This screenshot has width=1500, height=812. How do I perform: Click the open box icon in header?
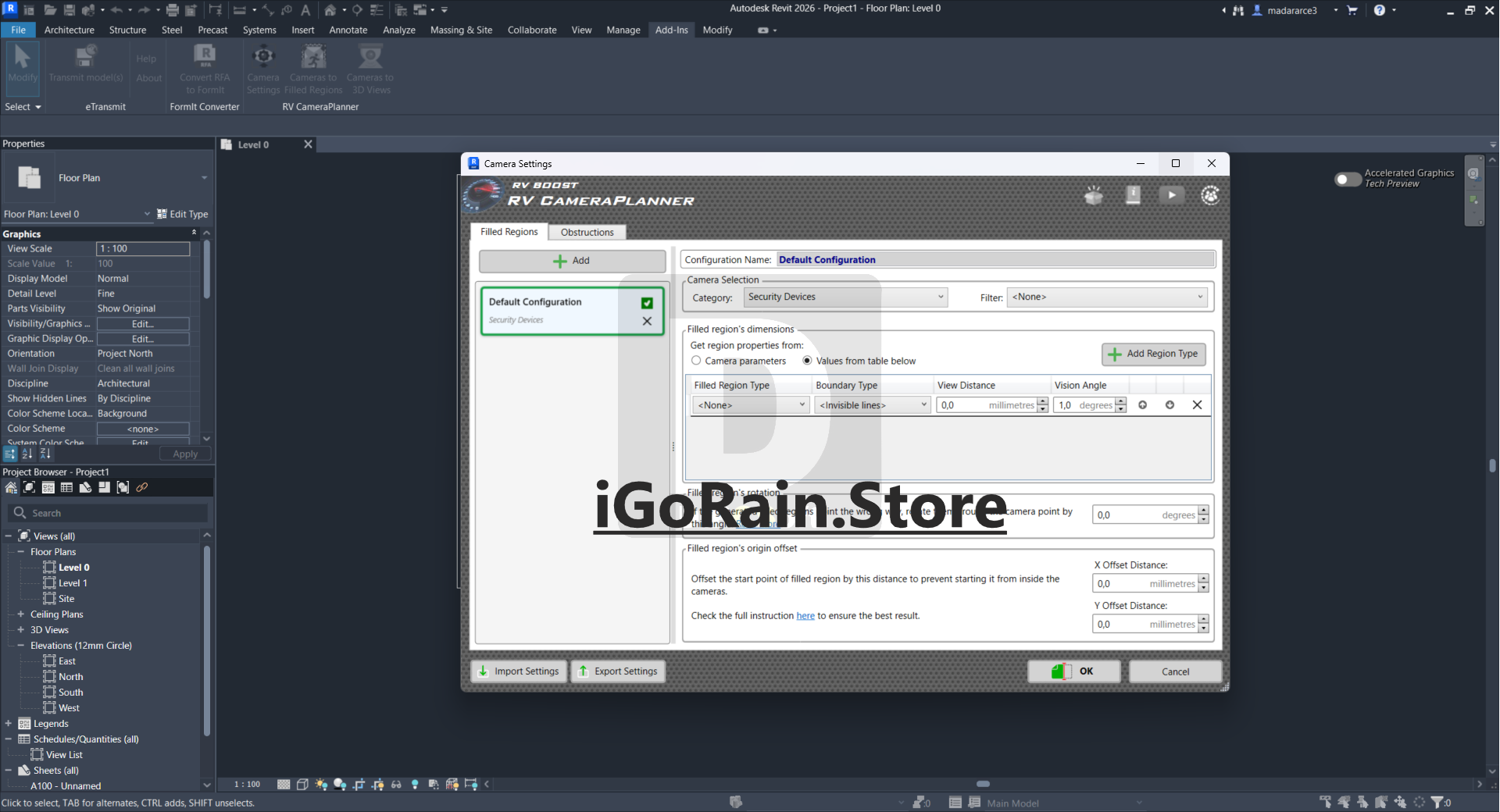(x=1094, y=195)
